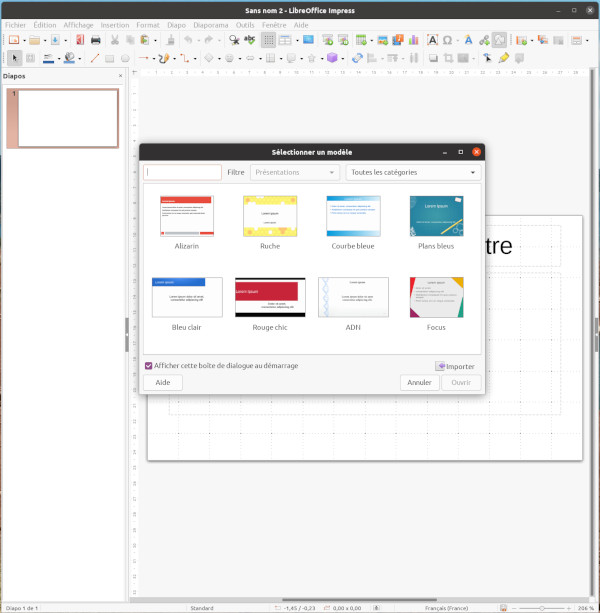Pick the Ellipse shape tool
The image size is (600, 613).
125,58
